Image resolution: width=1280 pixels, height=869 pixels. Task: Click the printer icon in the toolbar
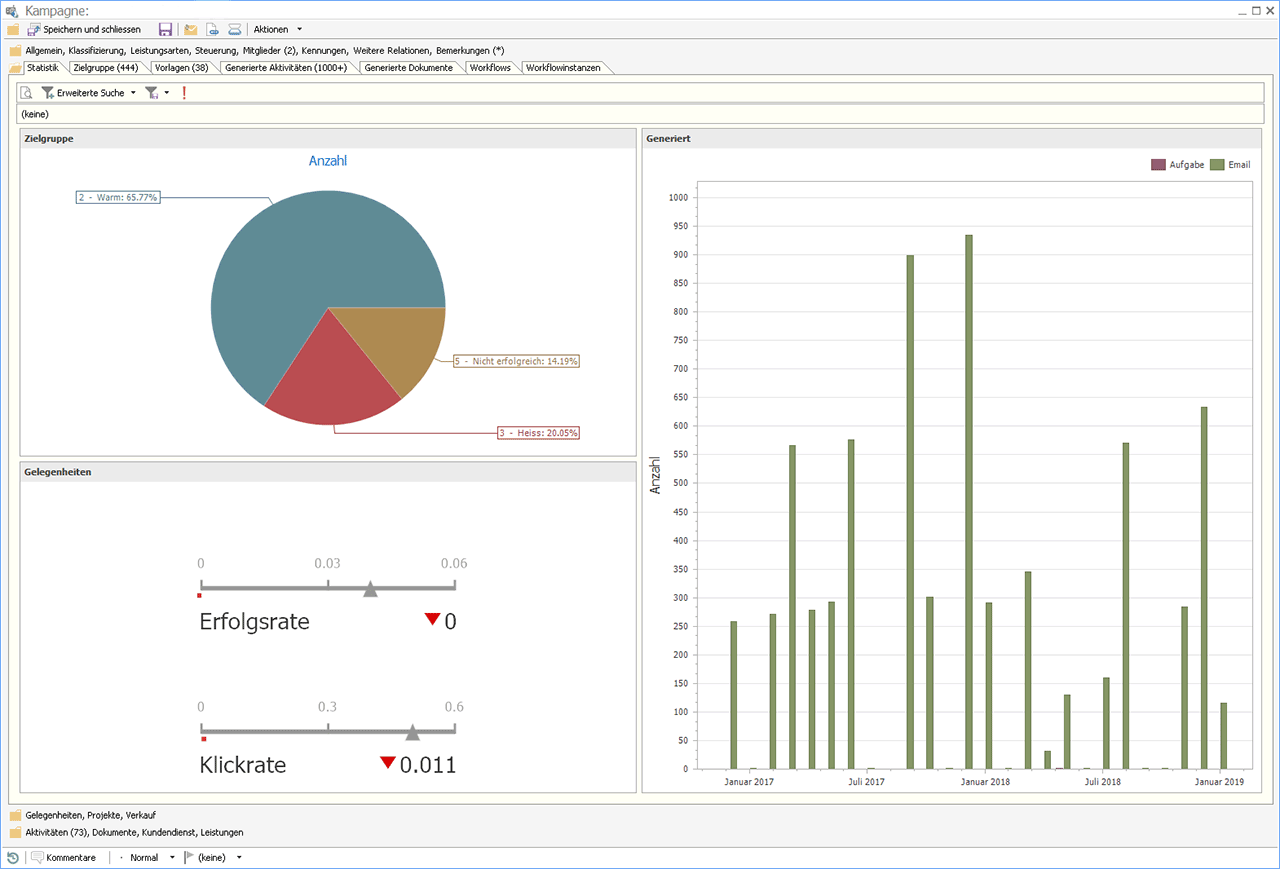[234, 30]
